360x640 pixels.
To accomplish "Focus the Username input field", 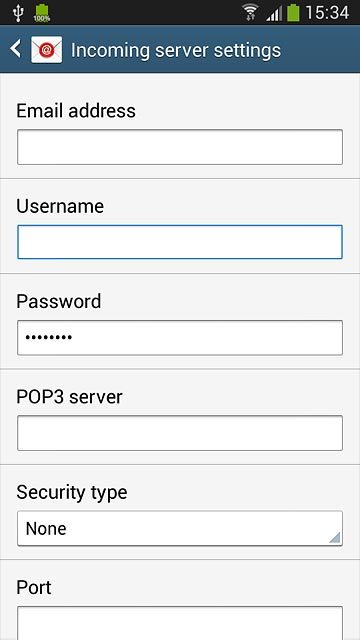I will pyautogui.click(x=180, y=242).
